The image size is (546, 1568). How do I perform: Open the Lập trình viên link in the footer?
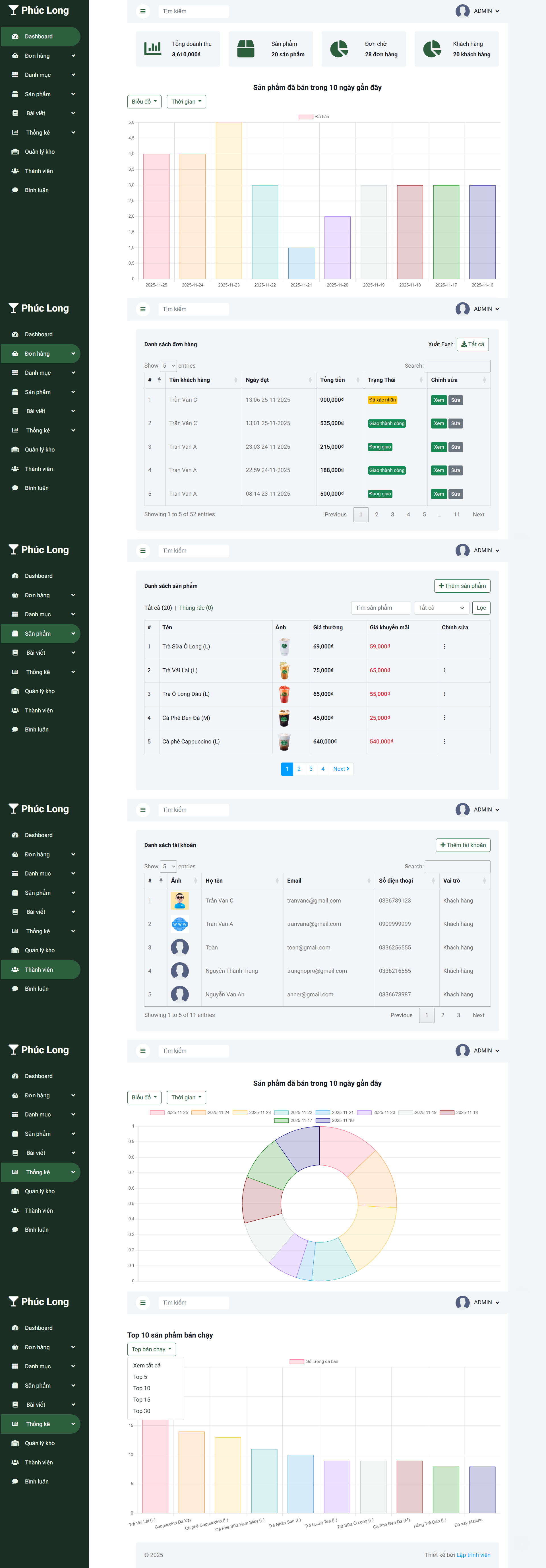point(473,1555)
